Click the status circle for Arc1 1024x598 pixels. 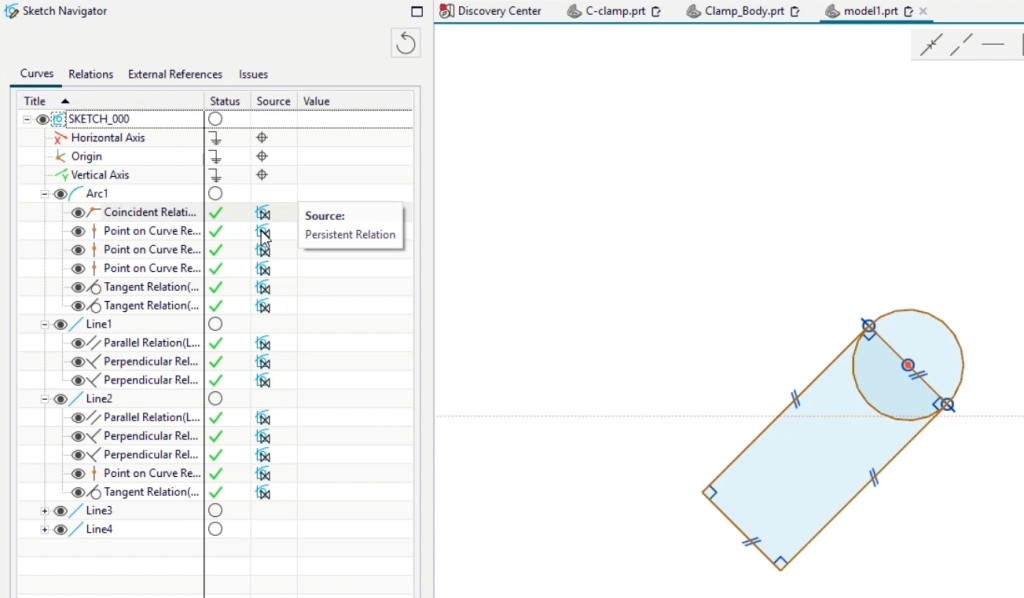tap(215, 194)
